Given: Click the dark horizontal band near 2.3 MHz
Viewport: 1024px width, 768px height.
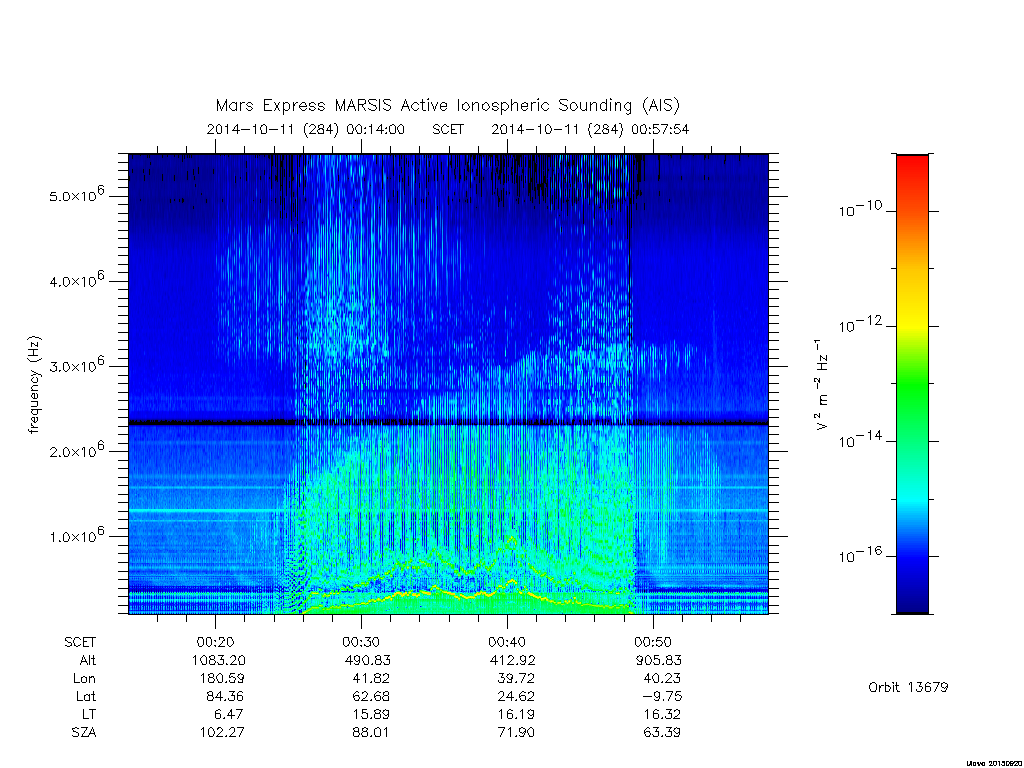Looking at the screenshot, I should (448, 423).
